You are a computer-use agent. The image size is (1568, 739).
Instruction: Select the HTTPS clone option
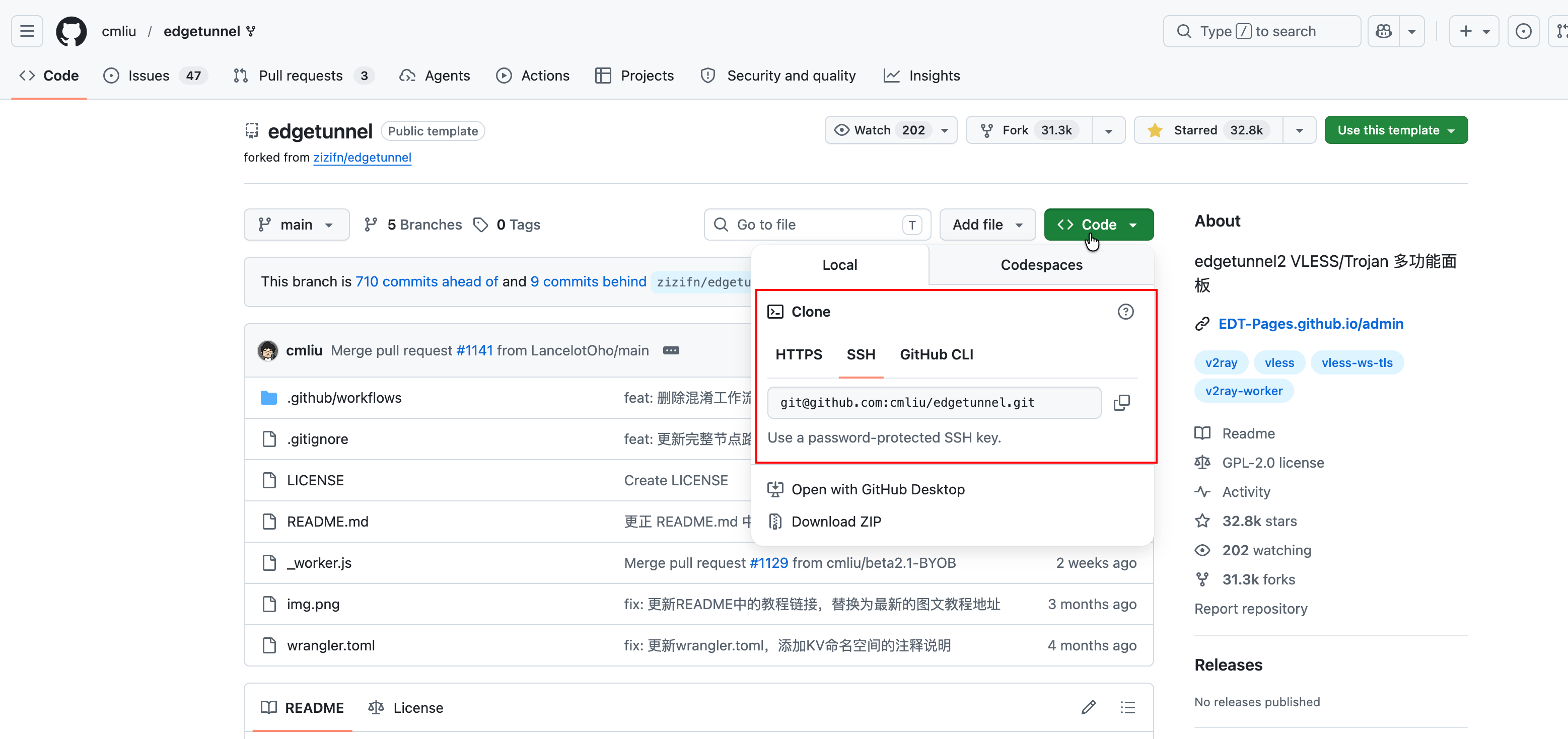tap(799, 354)
